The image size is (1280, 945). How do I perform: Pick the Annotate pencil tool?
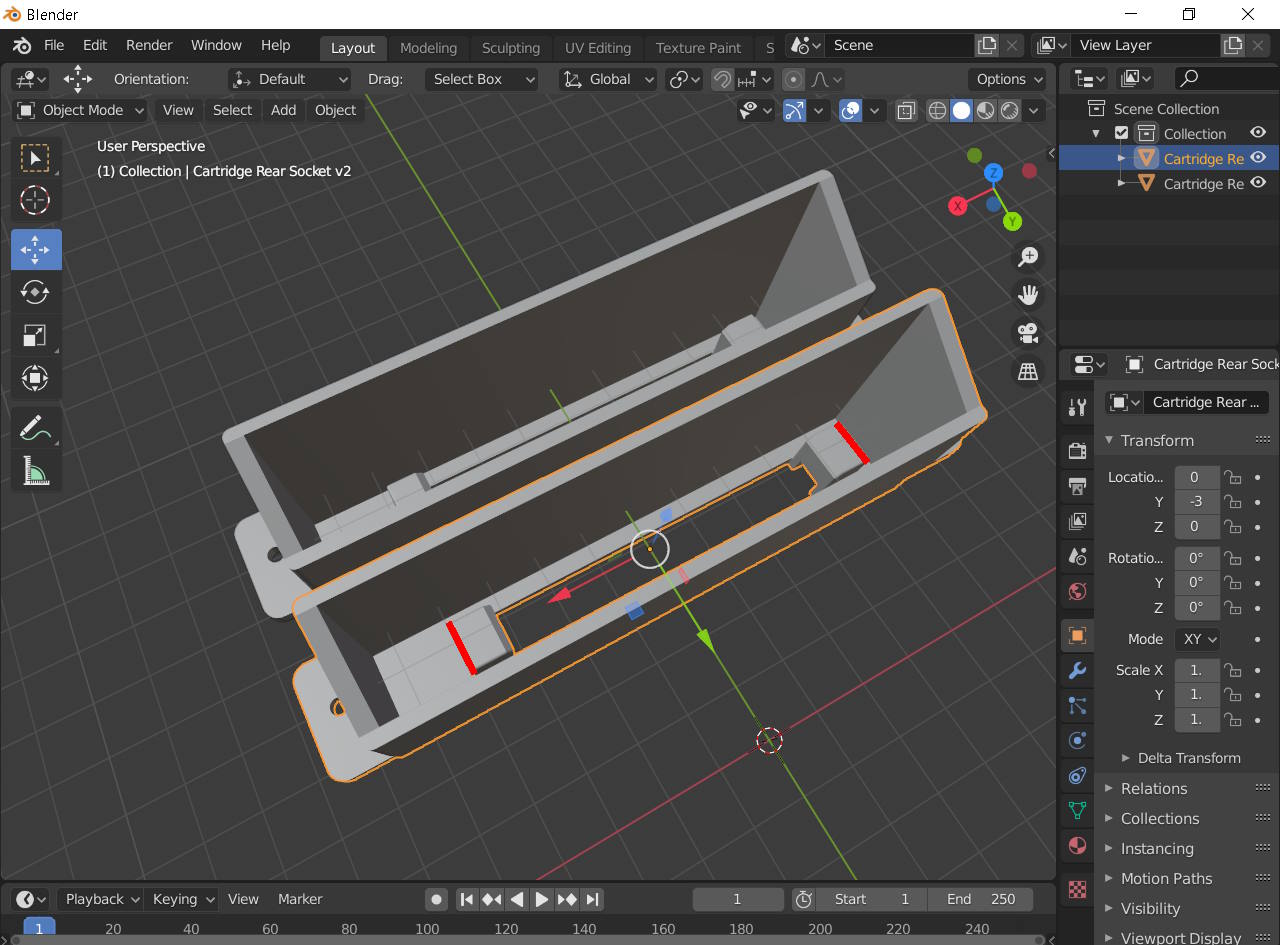pyautogui.click(x=36, y=427)
